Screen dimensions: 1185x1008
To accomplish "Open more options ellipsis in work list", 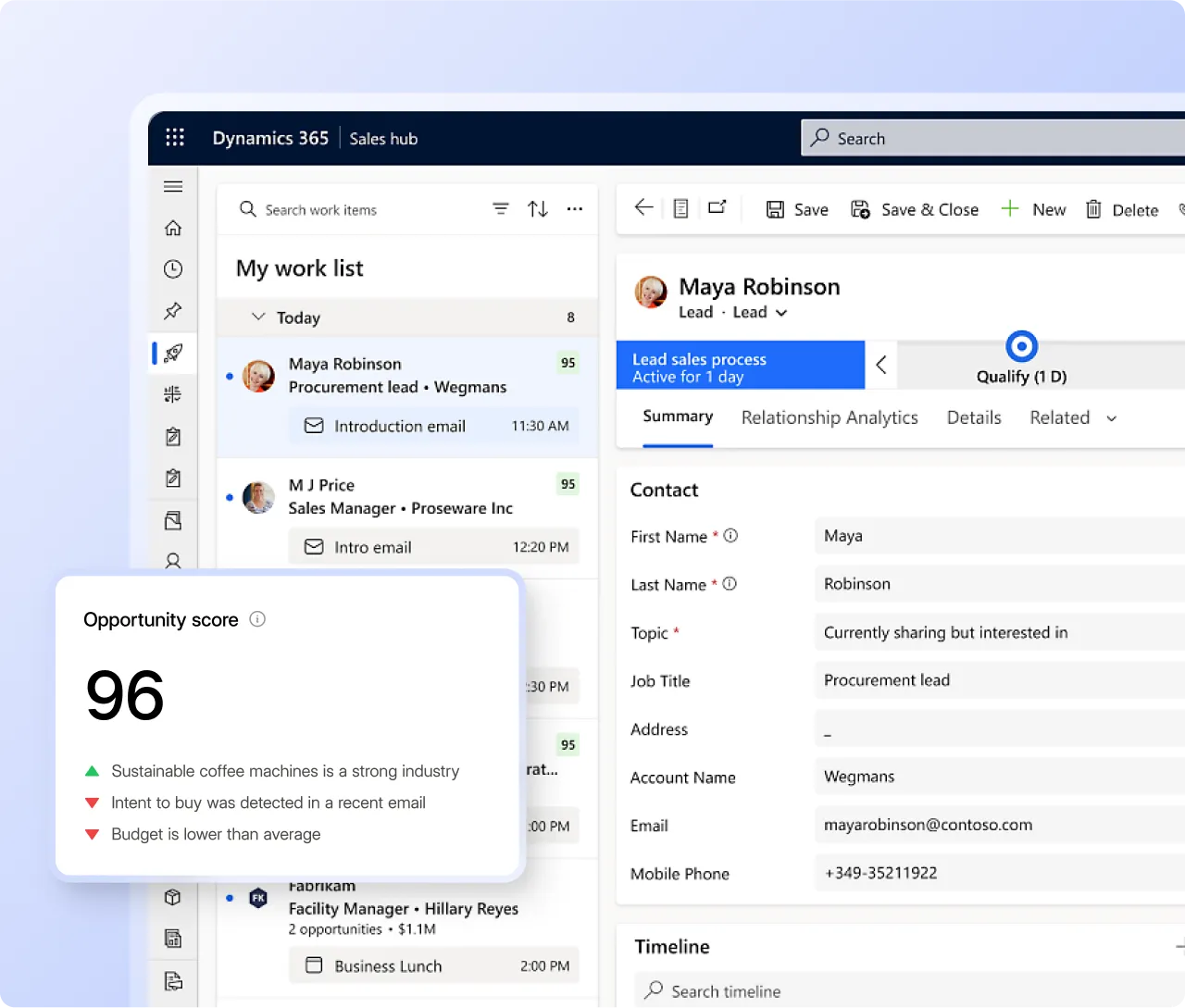I will point(575,209).
